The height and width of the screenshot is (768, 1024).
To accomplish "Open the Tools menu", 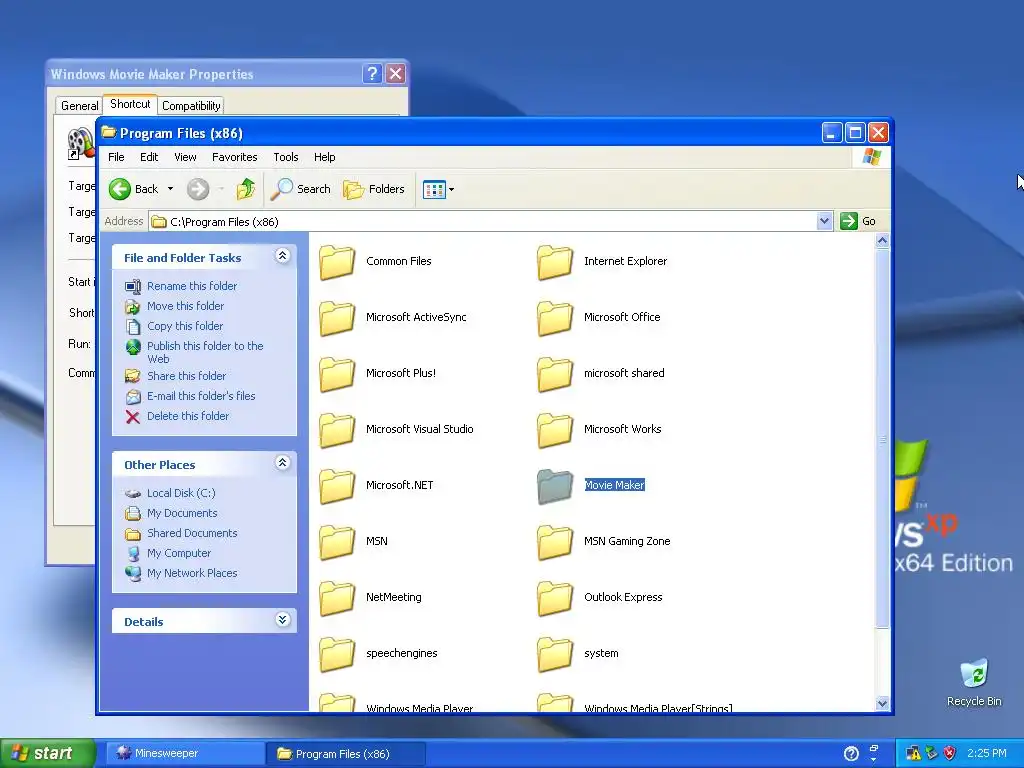I will coord(286,157).
